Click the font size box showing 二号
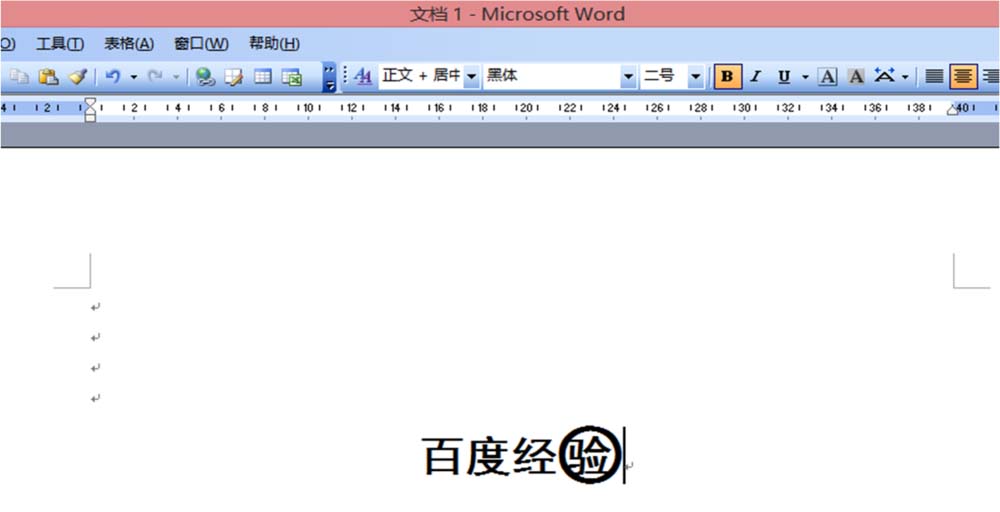1000x512 pixels. point(663,77)
